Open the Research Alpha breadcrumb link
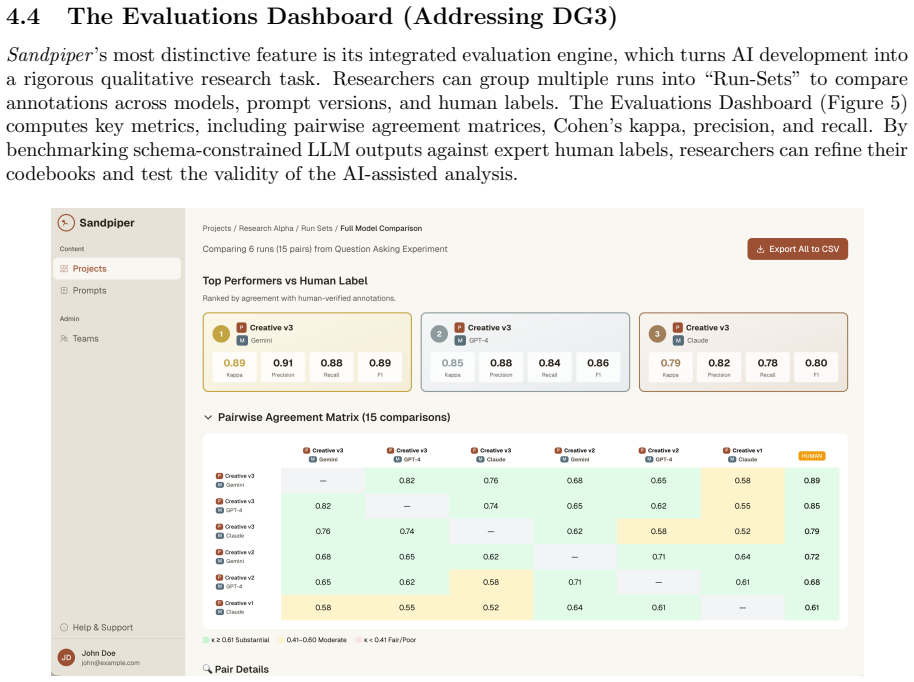This screenshot has width=914, height=682. click(x=266, y=228)
